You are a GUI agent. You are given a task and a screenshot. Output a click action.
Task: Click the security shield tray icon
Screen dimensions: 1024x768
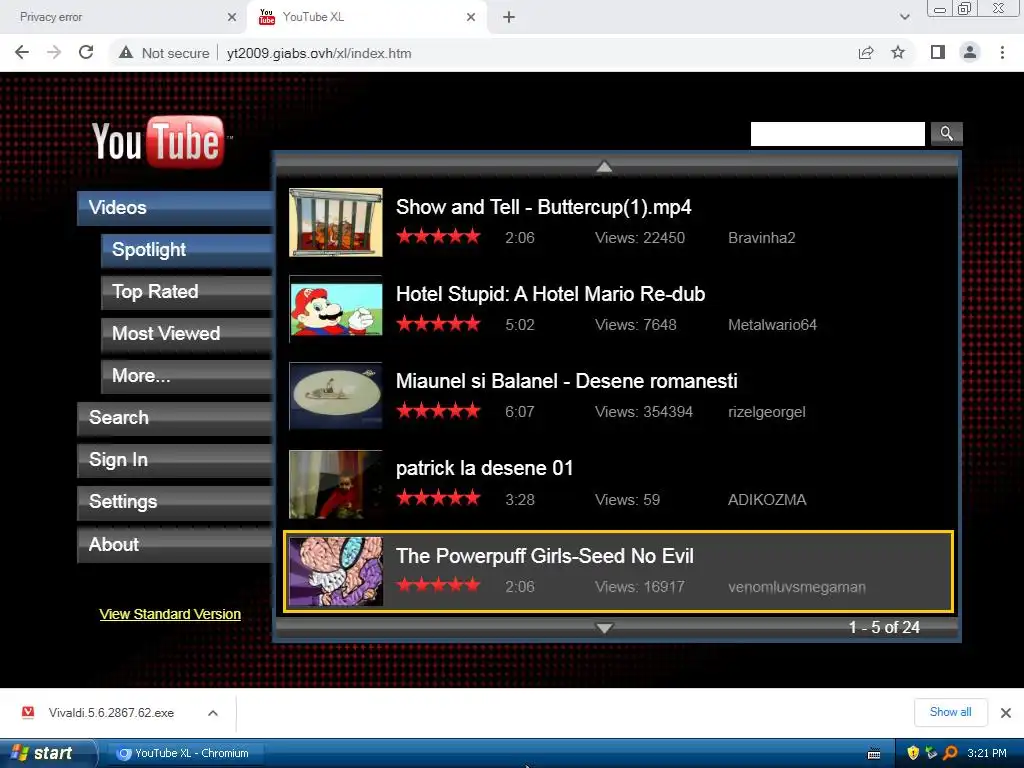tap(913, 753)
